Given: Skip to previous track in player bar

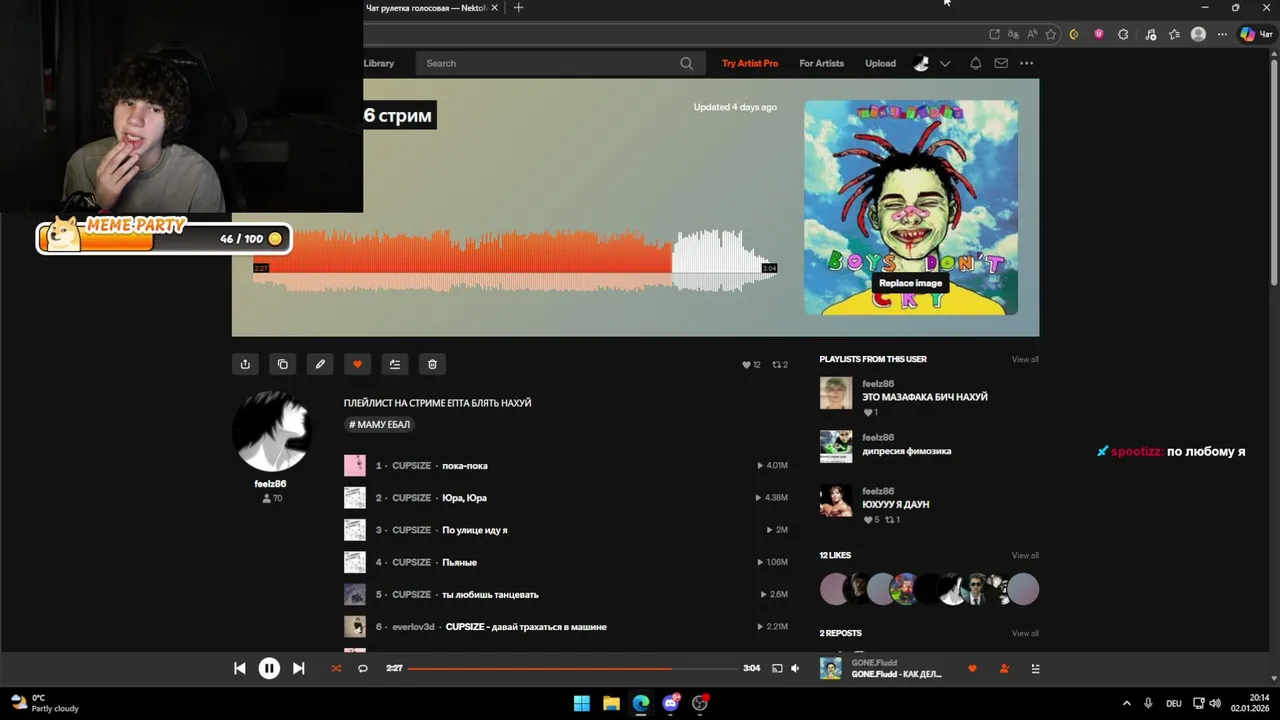Looking at the screenshot, I should (x=240, y=668).
